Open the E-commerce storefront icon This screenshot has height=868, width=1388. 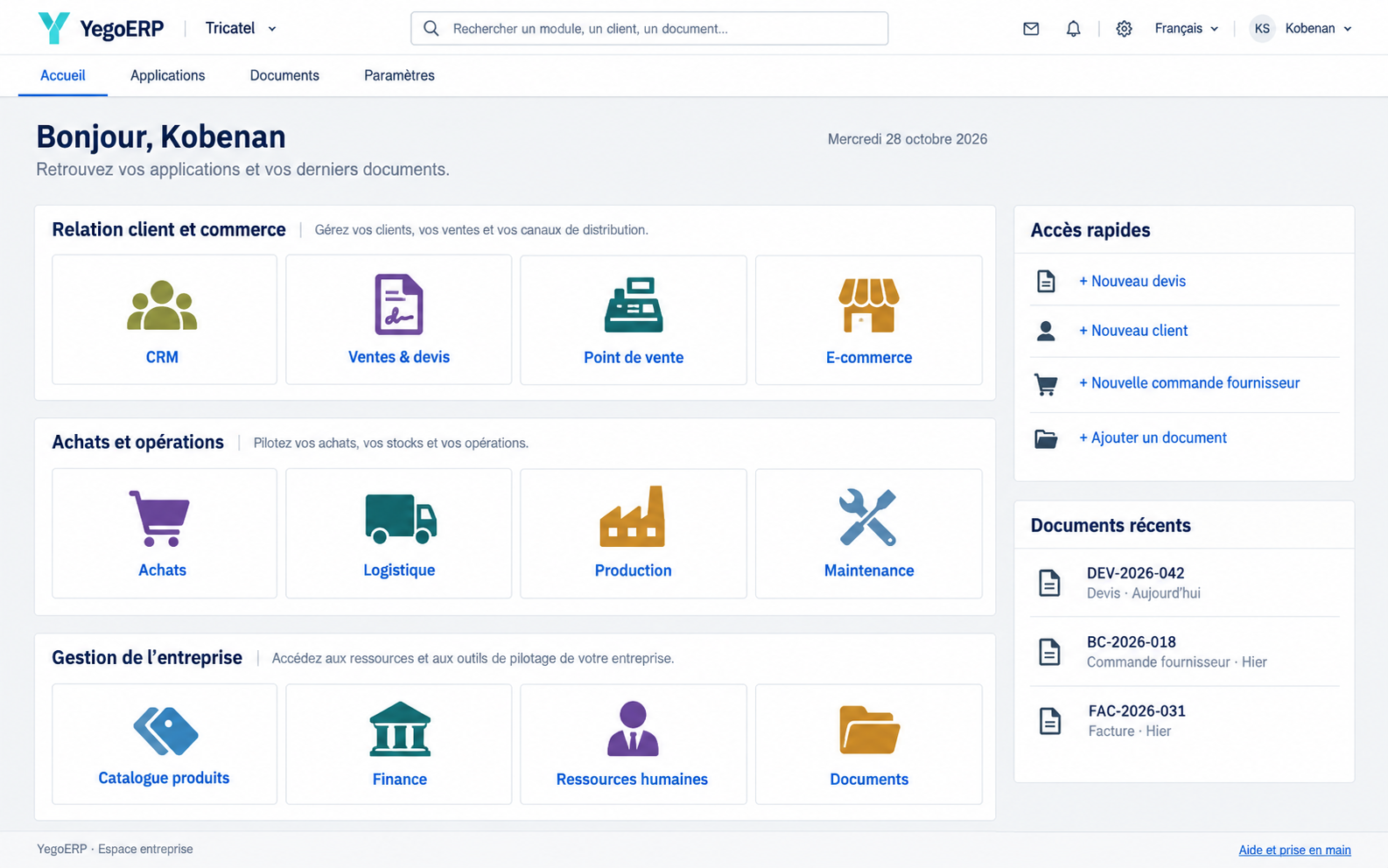point(869,305)
